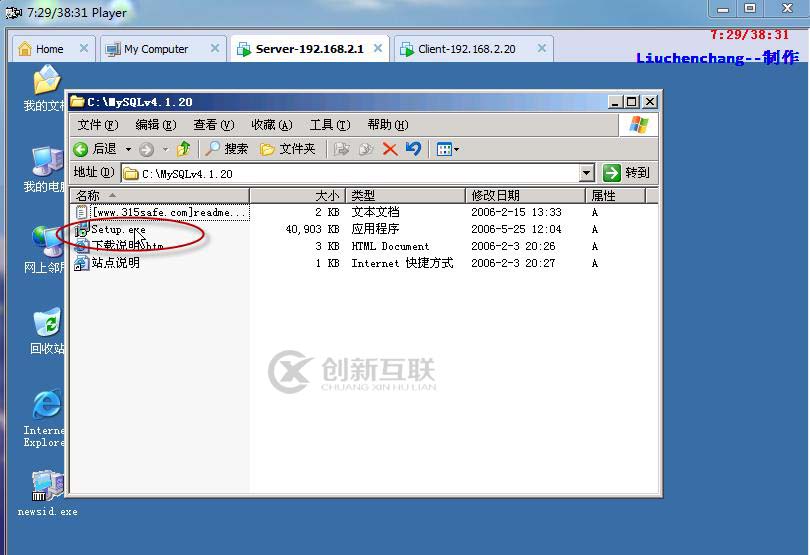Click the readme text document icon
Viewport: 810px width, 555px height.
(82, 212)
